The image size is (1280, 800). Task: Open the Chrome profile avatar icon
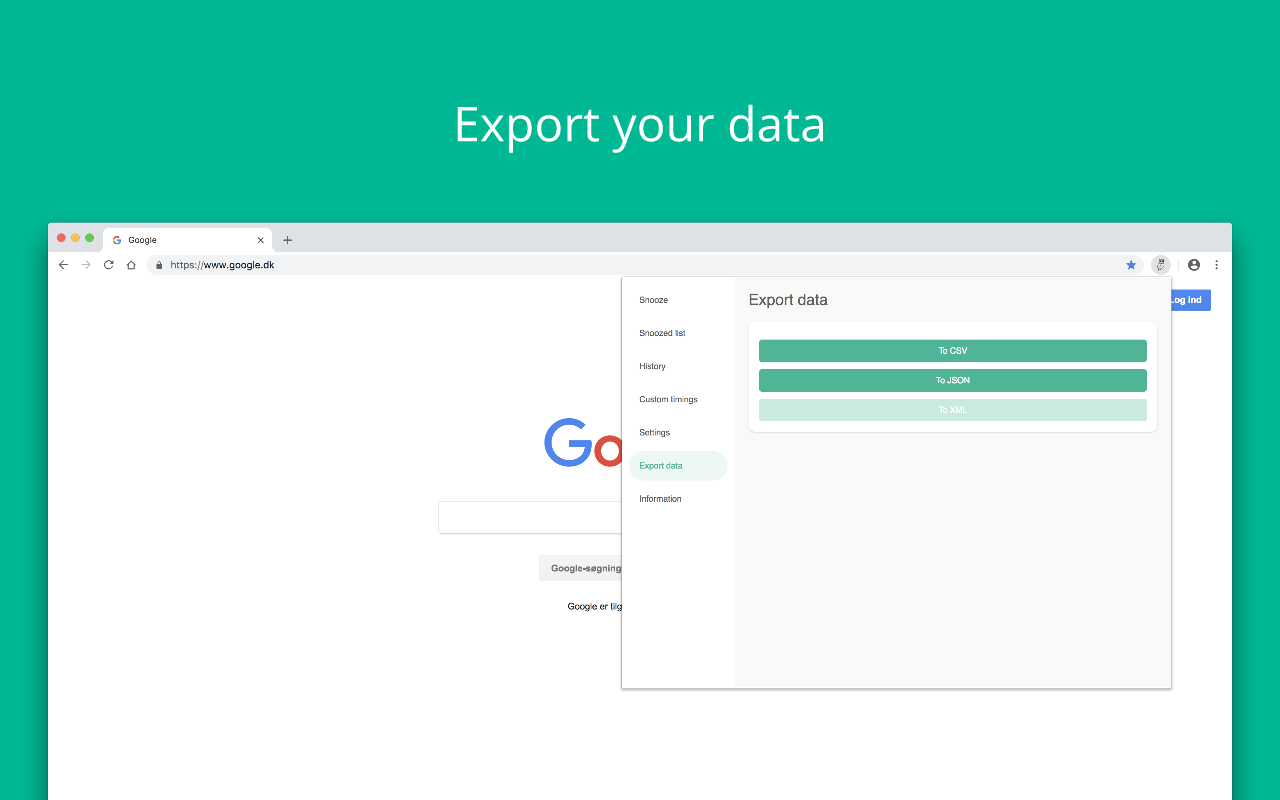[x=1193, y=265]
